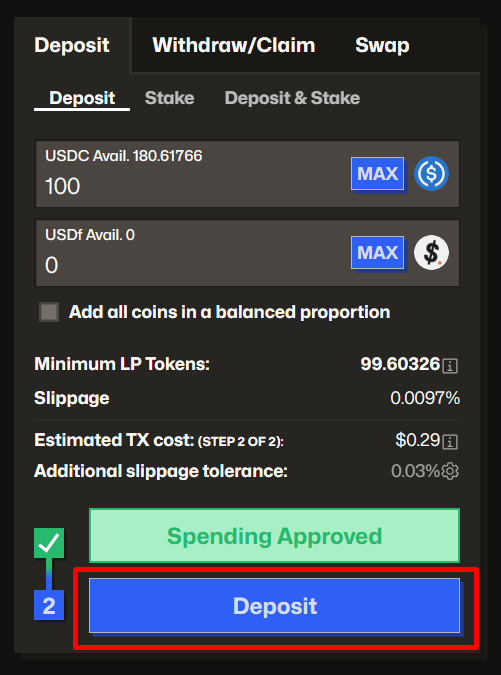This screenshot has width=501, height=675.
Task: Enable Add all coins in balanced proportion
Action: coord(49,312)
